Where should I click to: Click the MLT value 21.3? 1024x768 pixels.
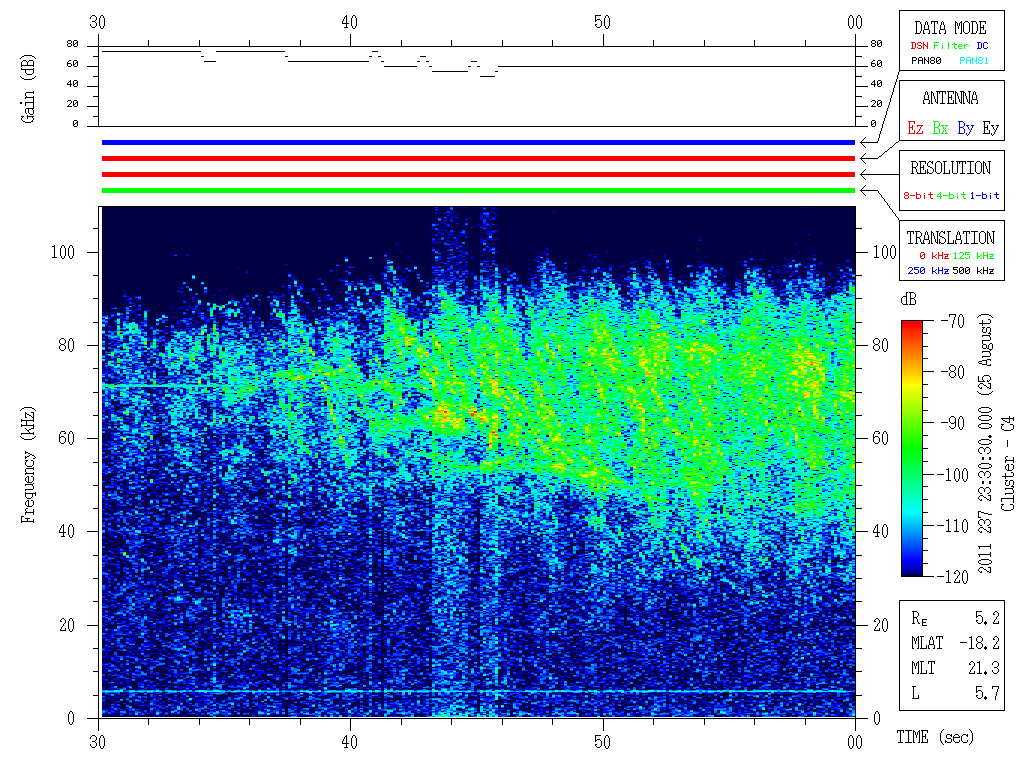coord(984,668)
